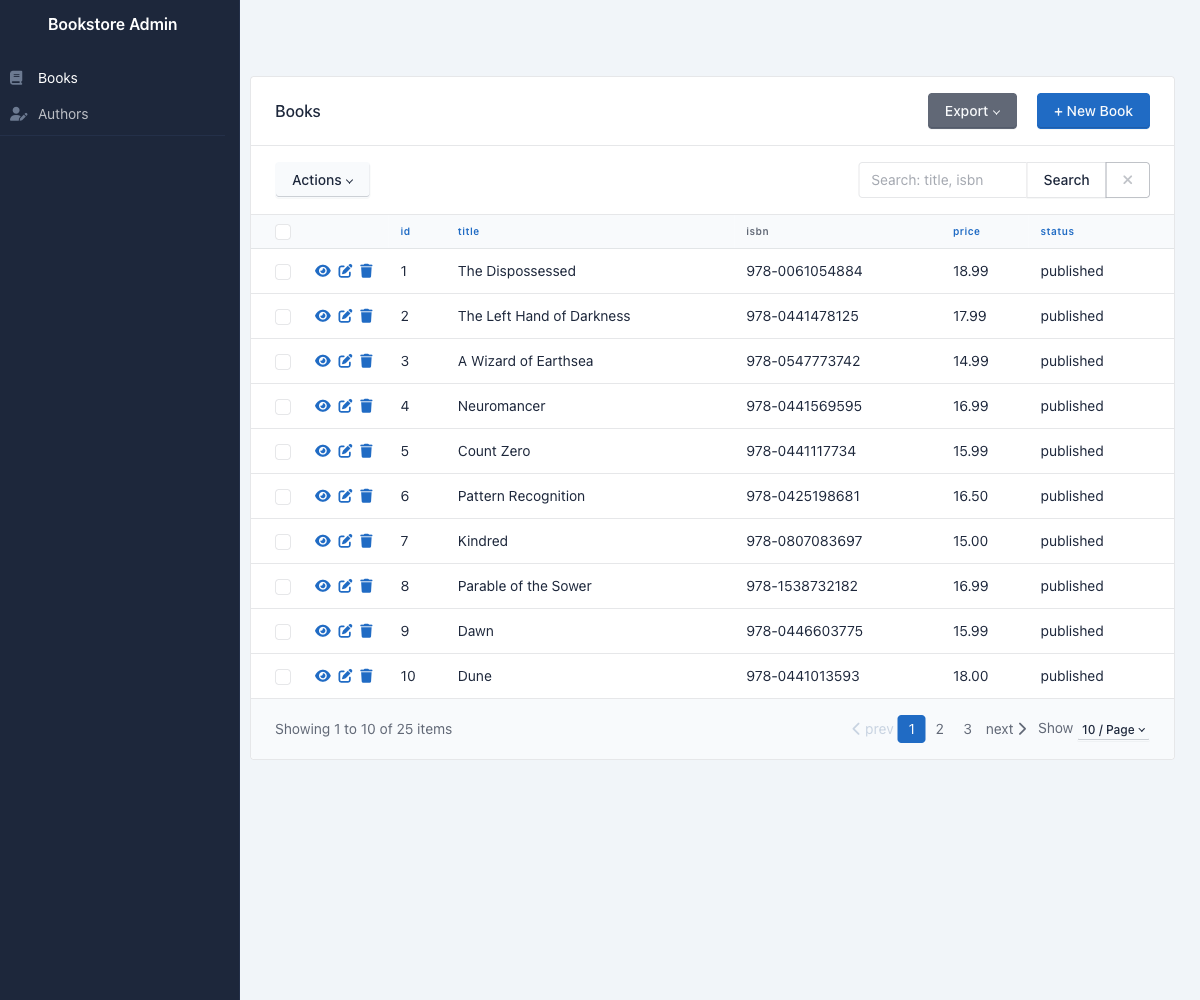
Task: View The Left Hand of Darkness
Action: tap(322, 316)
